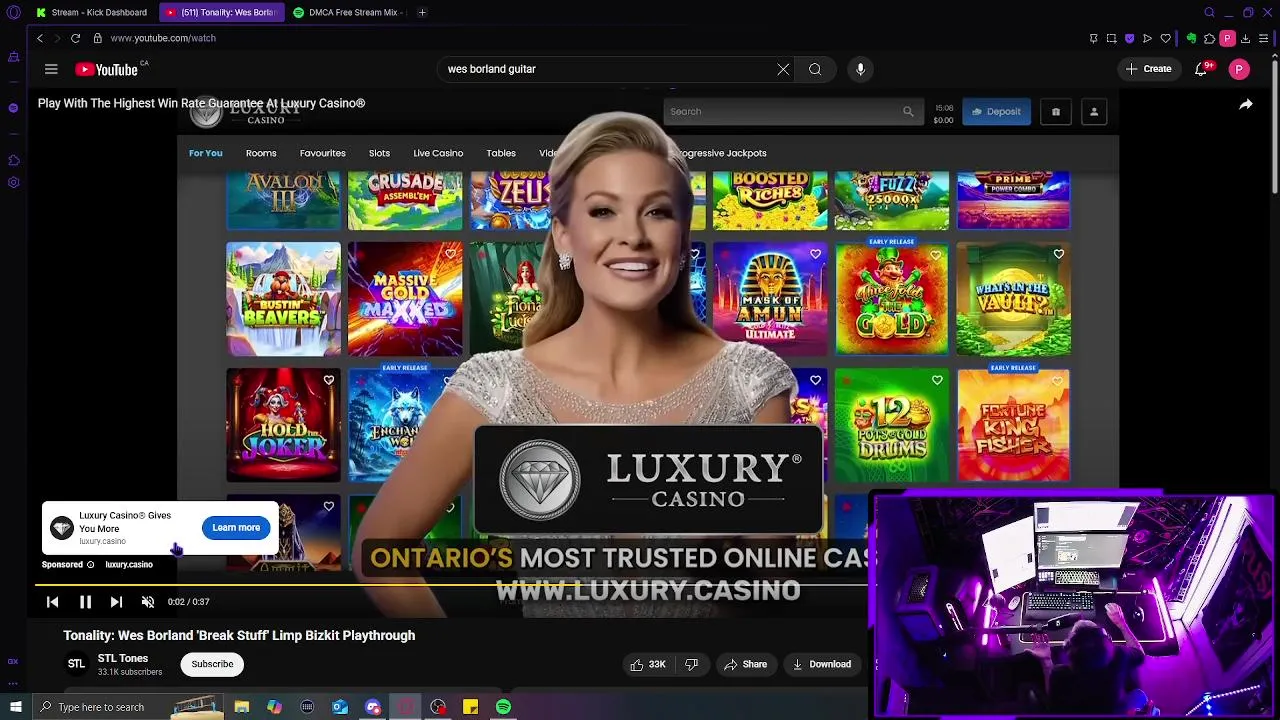This screenshot has height=720, width=1280.
Task: Open a new browser tab
Action: tap(422, 12)
